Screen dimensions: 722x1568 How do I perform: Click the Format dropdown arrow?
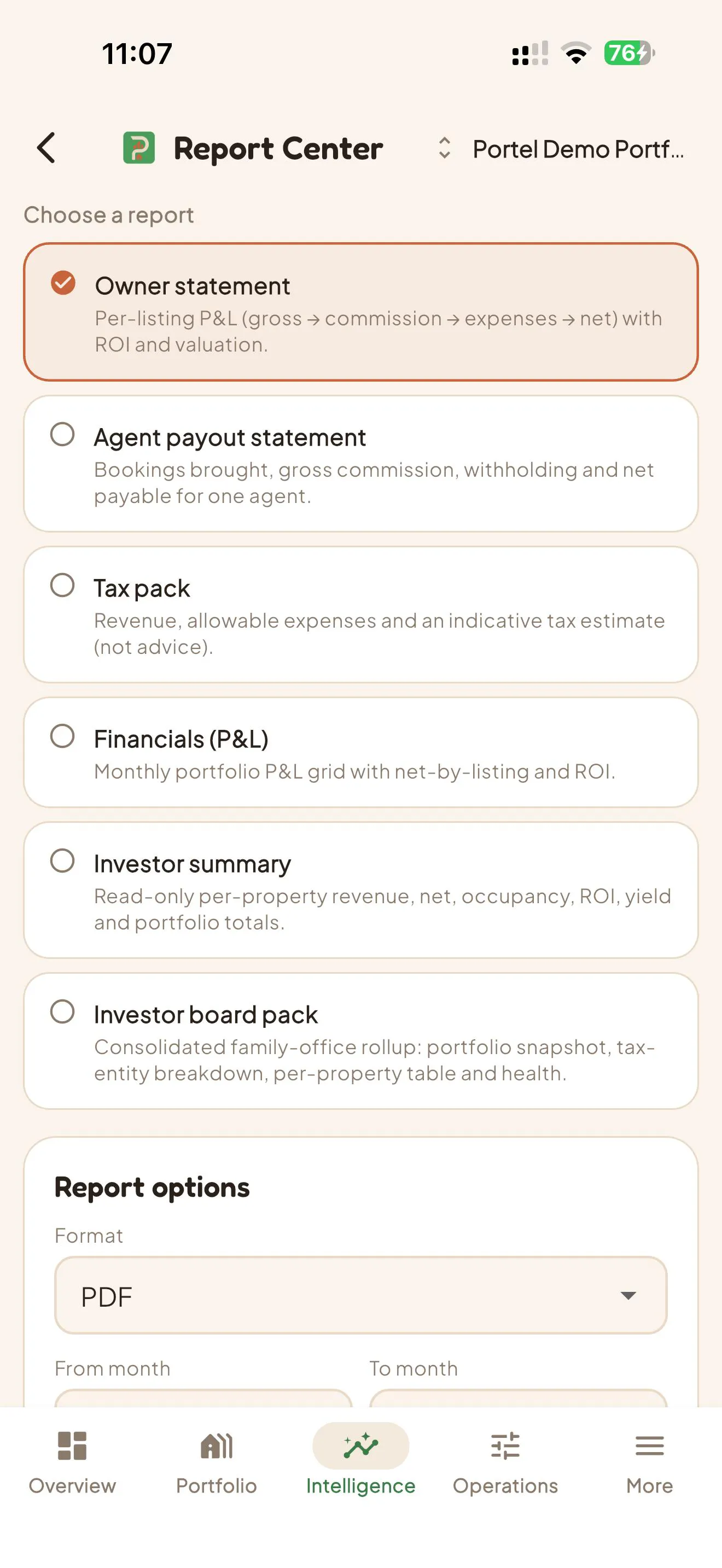(628, 1295)
